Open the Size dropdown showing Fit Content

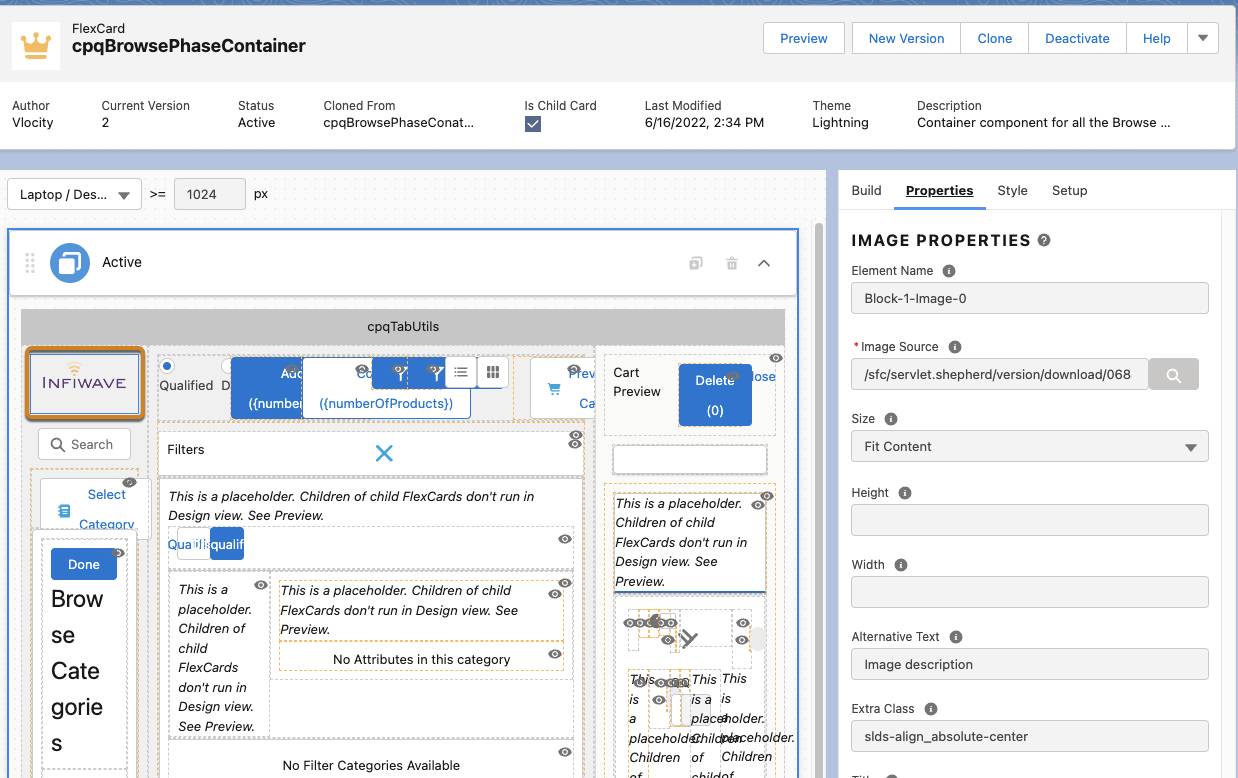(1029, 446)
